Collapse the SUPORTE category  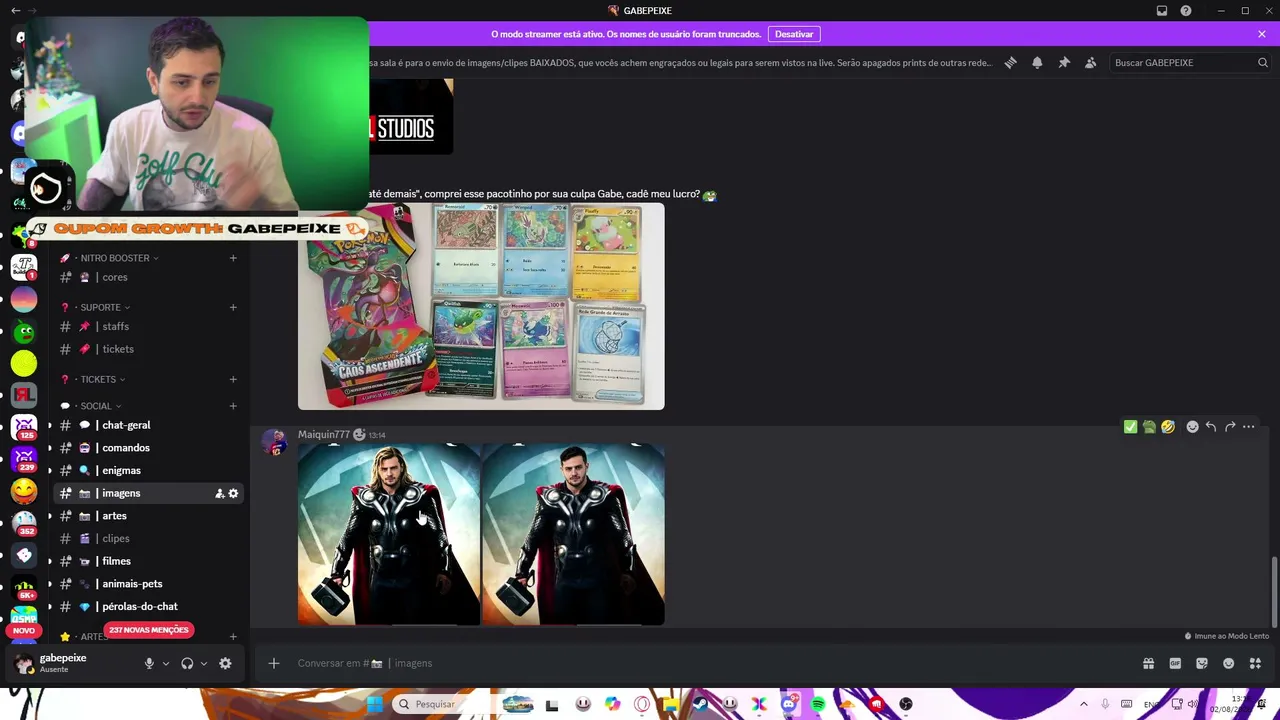pos(98,307)
